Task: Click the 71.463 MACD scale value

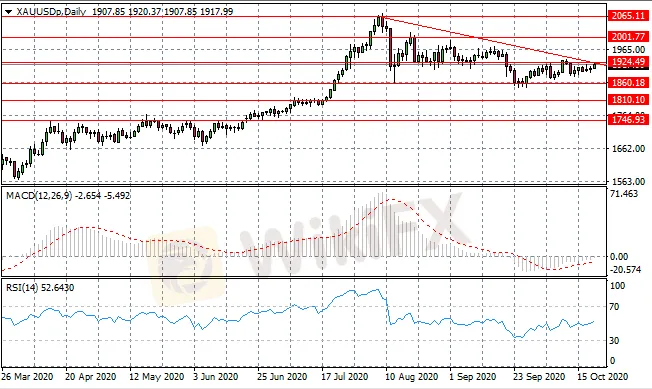Action: coord(624,194)
